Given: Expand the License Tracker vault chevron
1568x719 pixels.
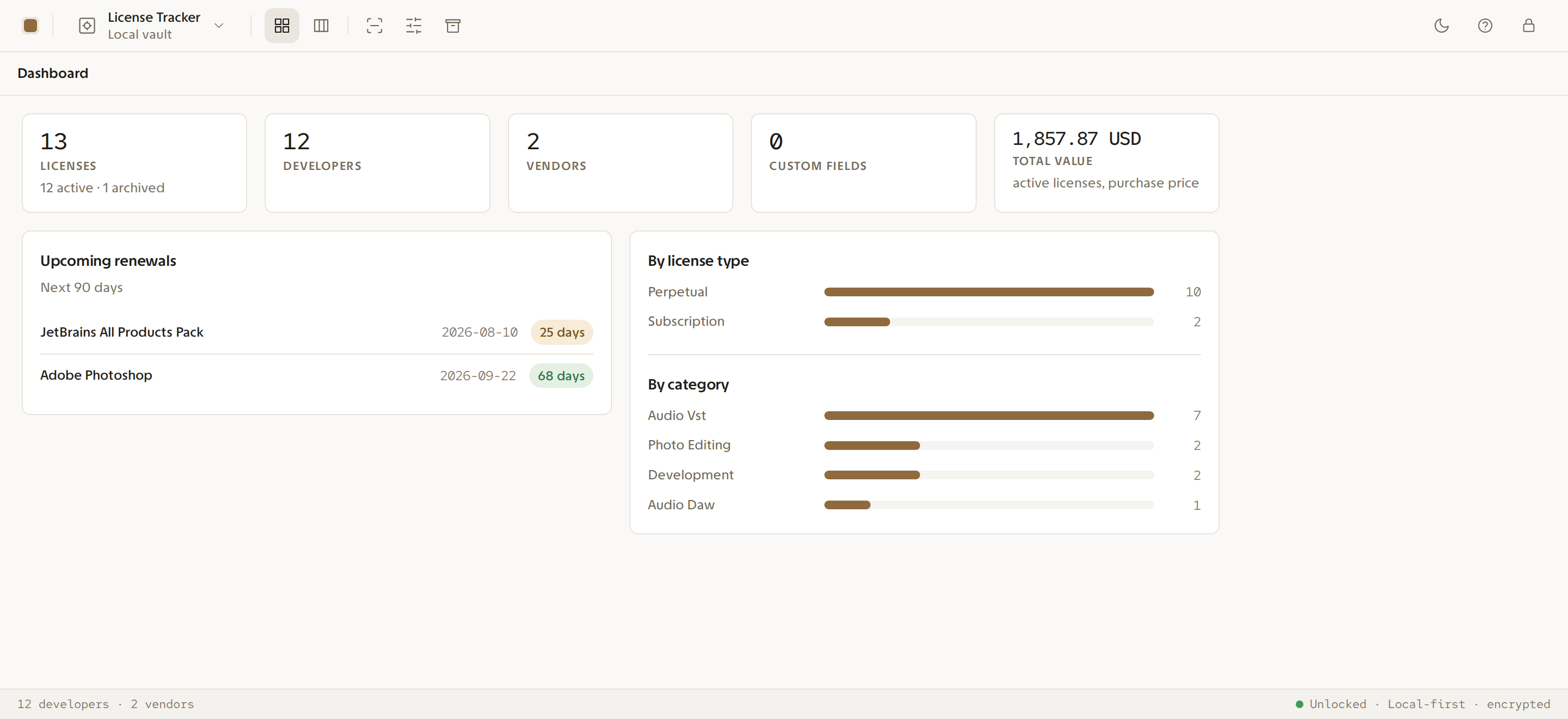Looking at the screenshot, I should [x=219, y=26].
